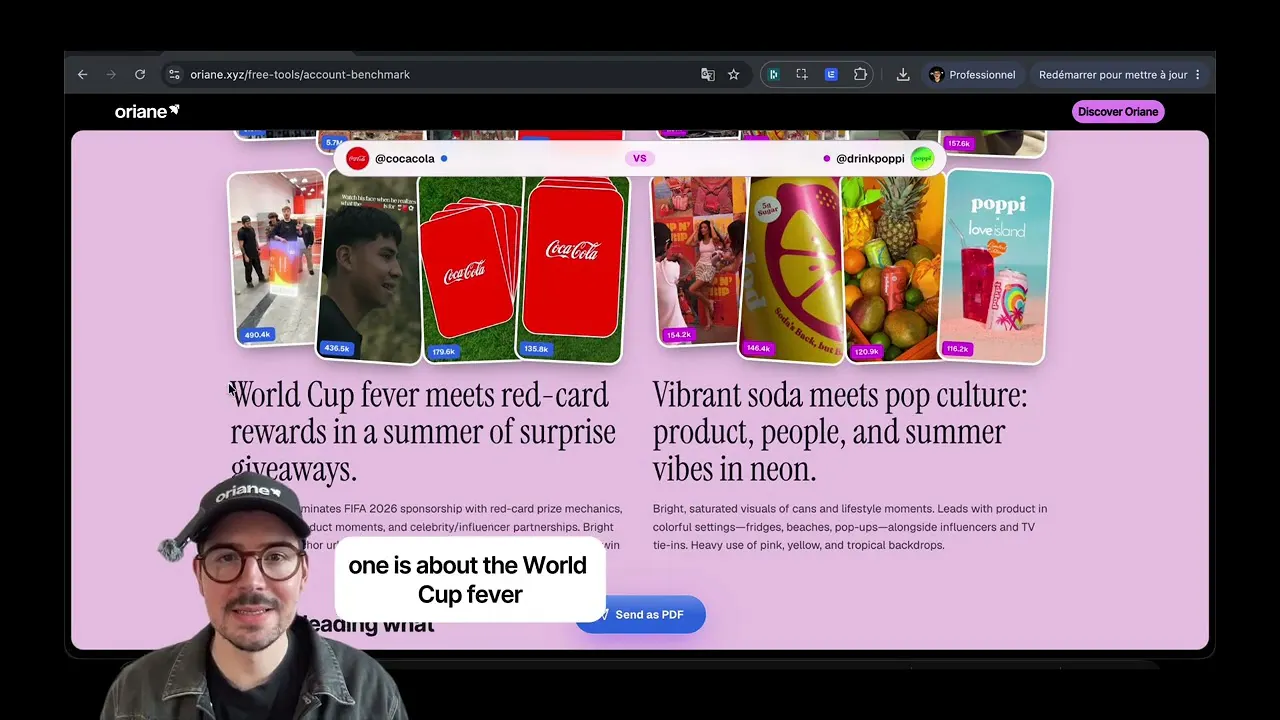The image size is (1280, 720).
Task: Click Redémarrer pour mettre à jour
Action: [1120, 75]
